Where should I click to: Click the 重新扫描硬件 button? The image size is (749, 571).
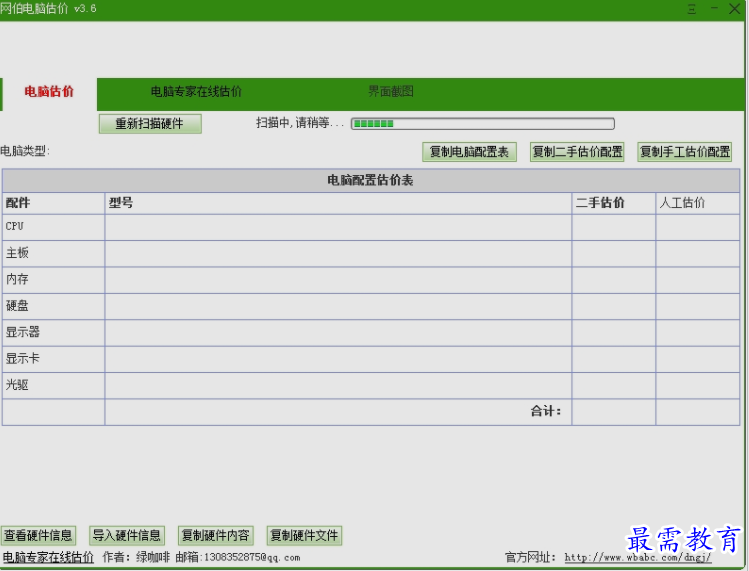tap(150, 124)
